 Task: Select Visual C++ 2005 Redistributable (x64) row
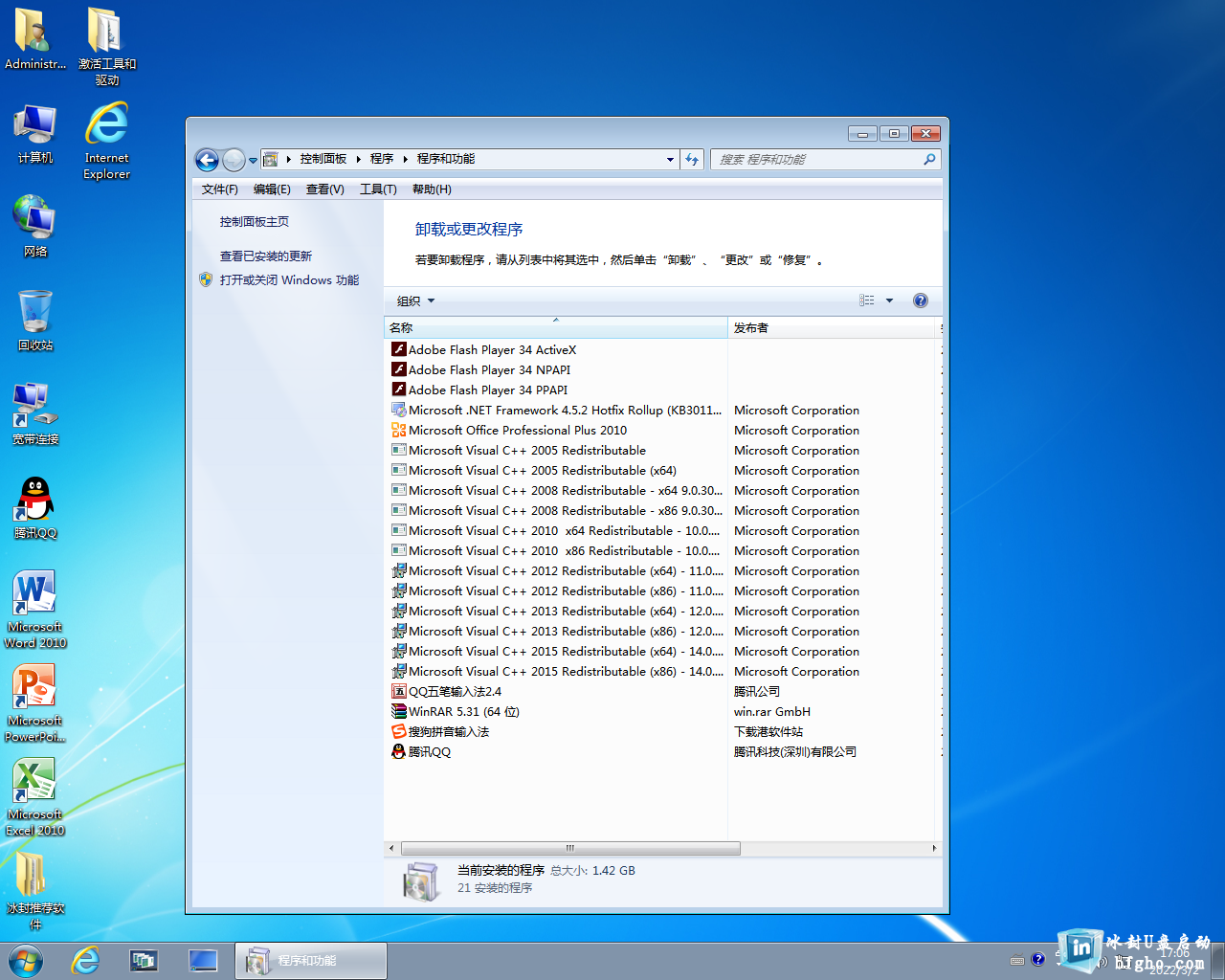tap(661, 471)
